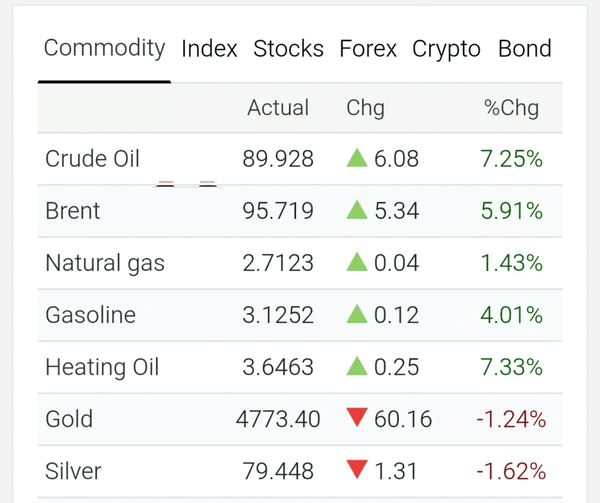Image resolution: width=600 pixels, height=503 pixels.
Task: Click the red down arrow for Silver
Action: pyautogui.click(x=357, y=469)
